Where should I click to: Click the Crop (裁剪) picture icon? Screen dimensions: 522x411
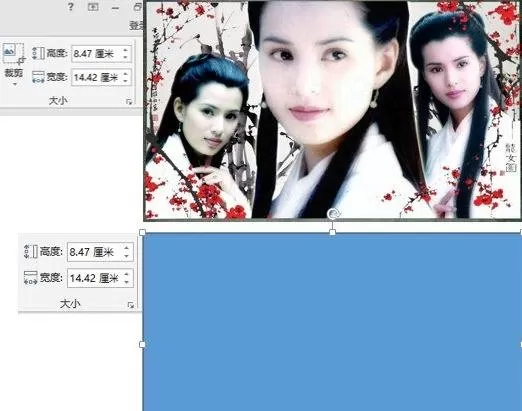pyautogui.click(x=13, y=54)
